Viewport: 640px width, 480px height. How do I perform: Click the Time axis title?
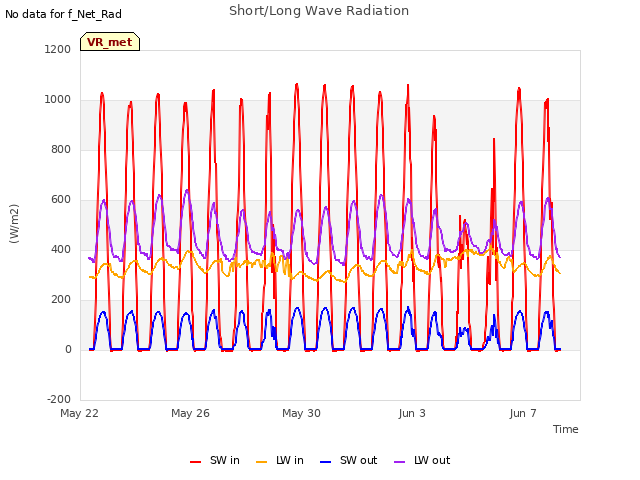566,429
